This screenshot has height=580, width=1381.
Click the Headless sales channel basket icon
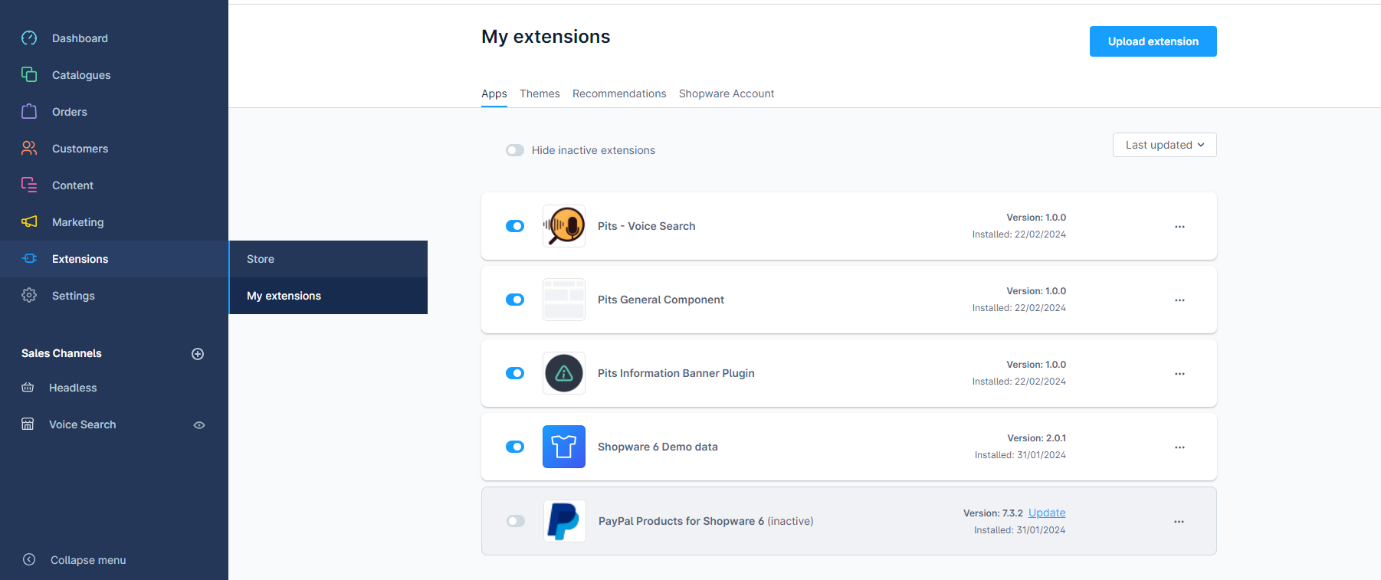28,388
